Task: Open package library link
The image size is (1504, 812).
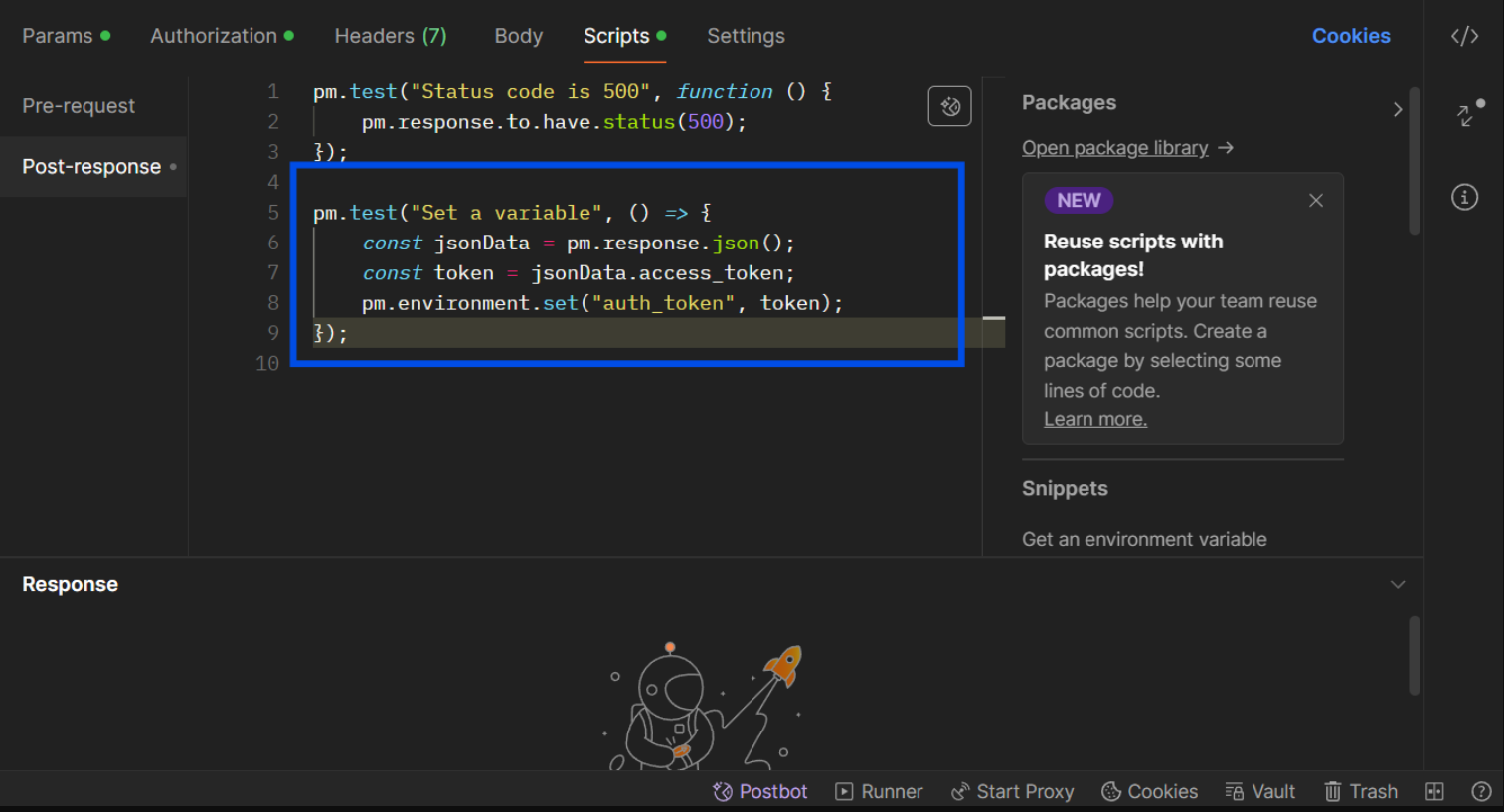Action: coord(1115,148)
